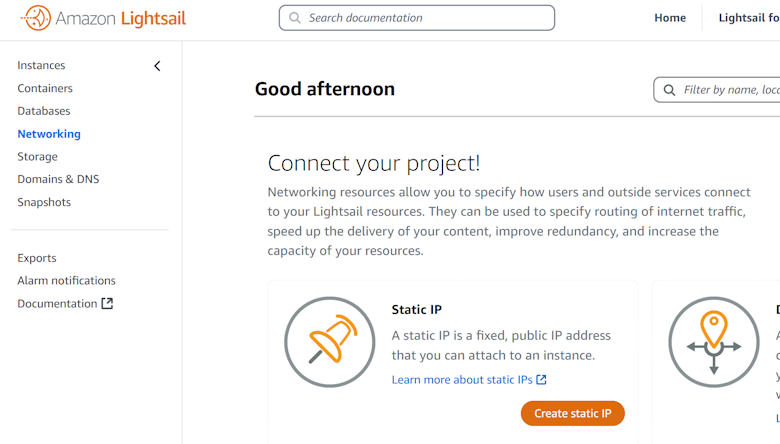Select the Networking sidebar item
The image size is (780, 444).
[x=49, y=134]
